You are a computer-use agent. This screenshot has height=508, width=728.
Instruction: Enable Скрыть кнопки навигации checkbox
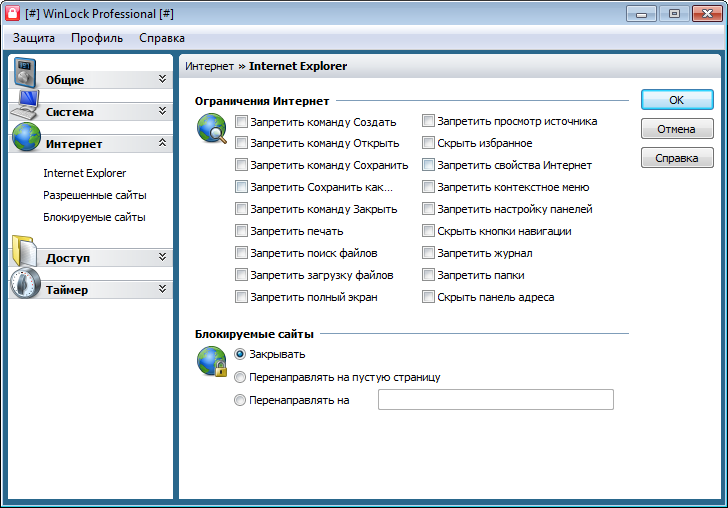click(x=428, y=230)
